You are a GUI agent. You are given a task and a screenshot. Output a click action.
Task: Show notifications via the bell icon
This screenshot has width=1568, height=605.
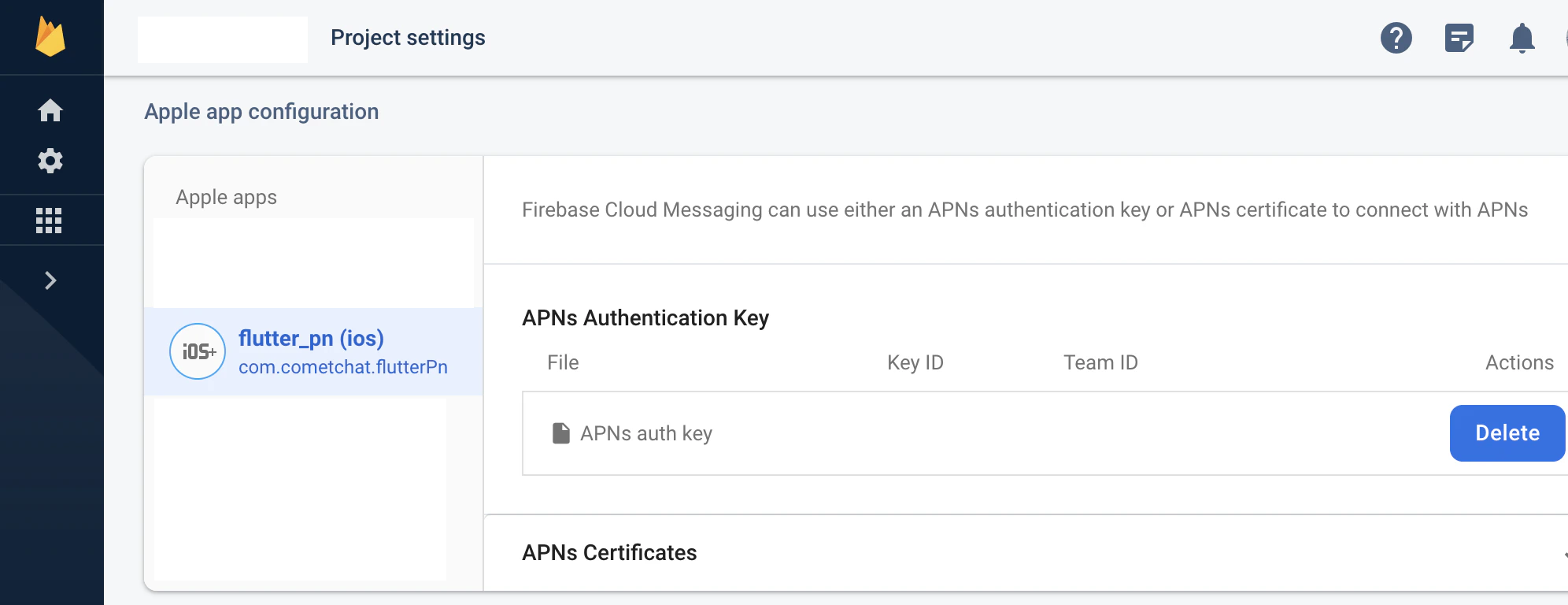1522,38
